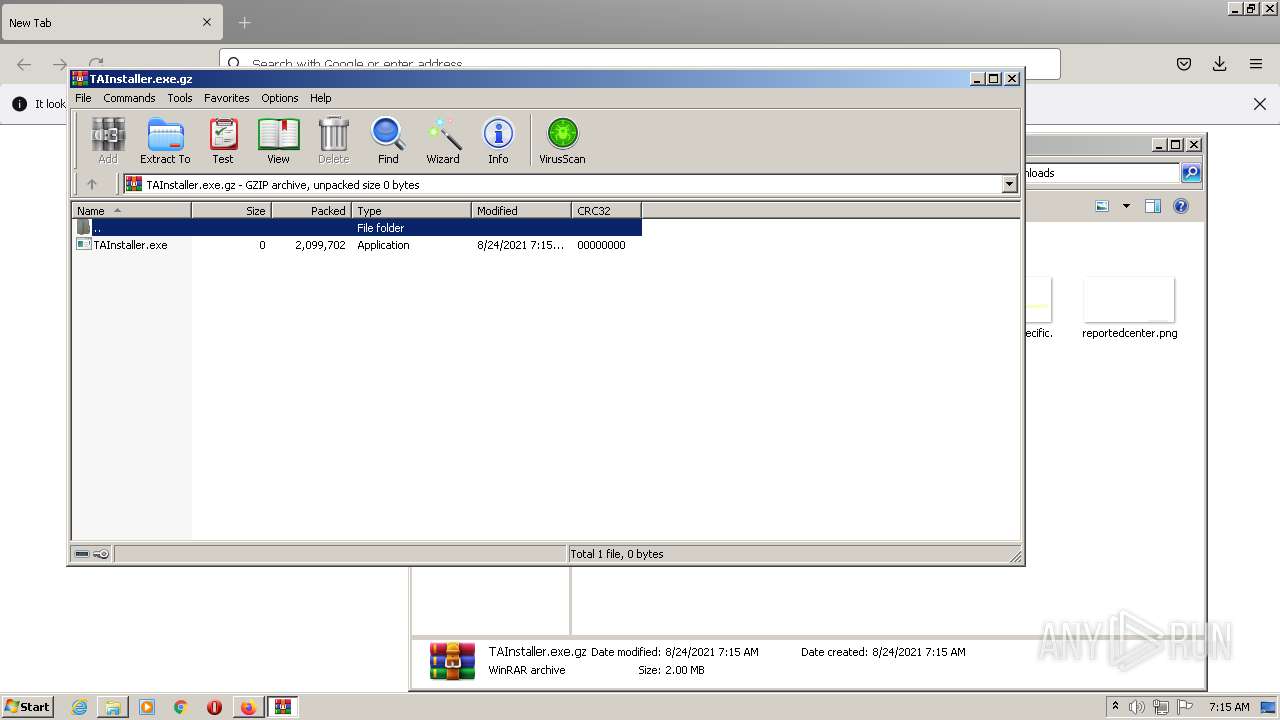Open the volume speaker tray icon
This screenshot has width=1280, height=720.
[1136, 707]
